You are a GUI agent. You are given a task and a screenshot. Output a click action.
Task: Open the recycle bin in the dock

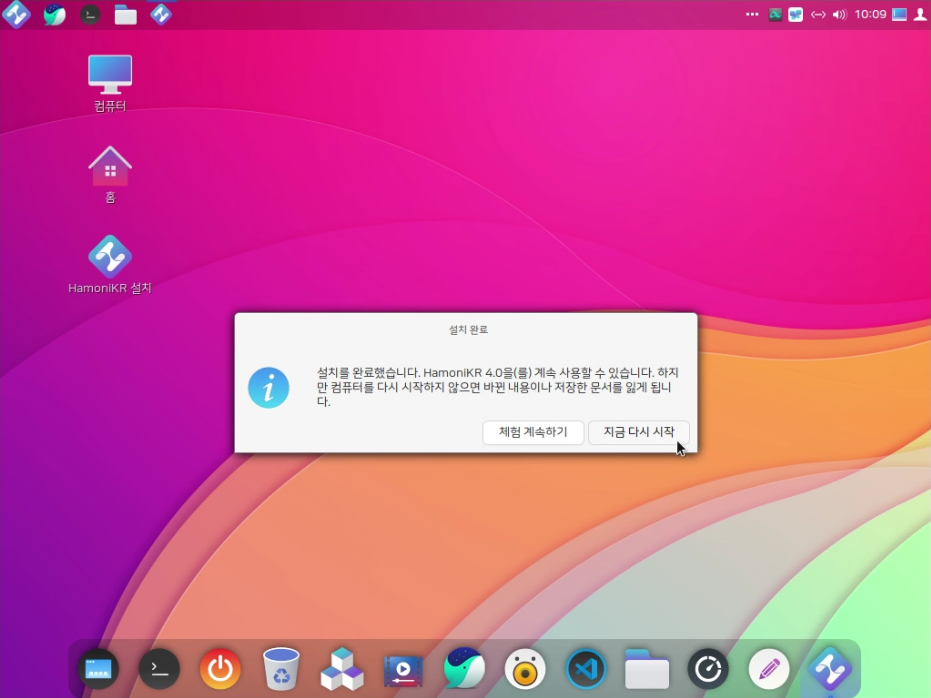point(281,669)
